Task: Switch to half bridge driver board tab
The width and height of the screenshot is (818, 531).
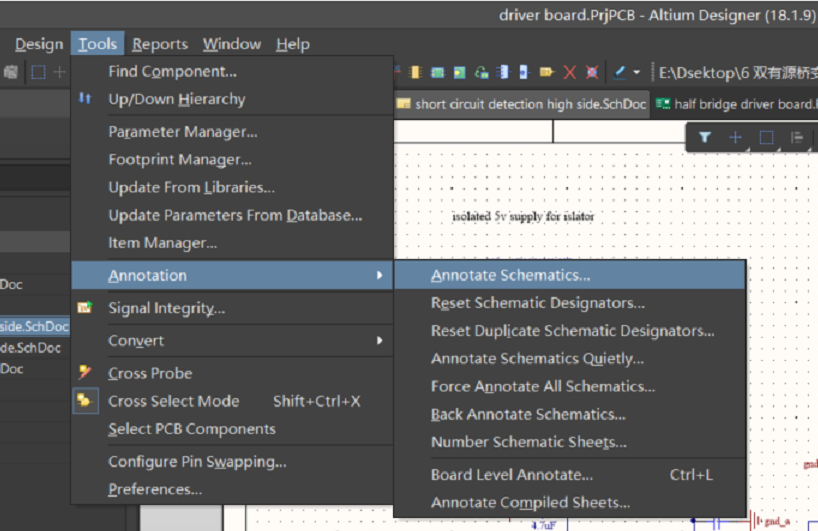Action: [x=738, y=104]
